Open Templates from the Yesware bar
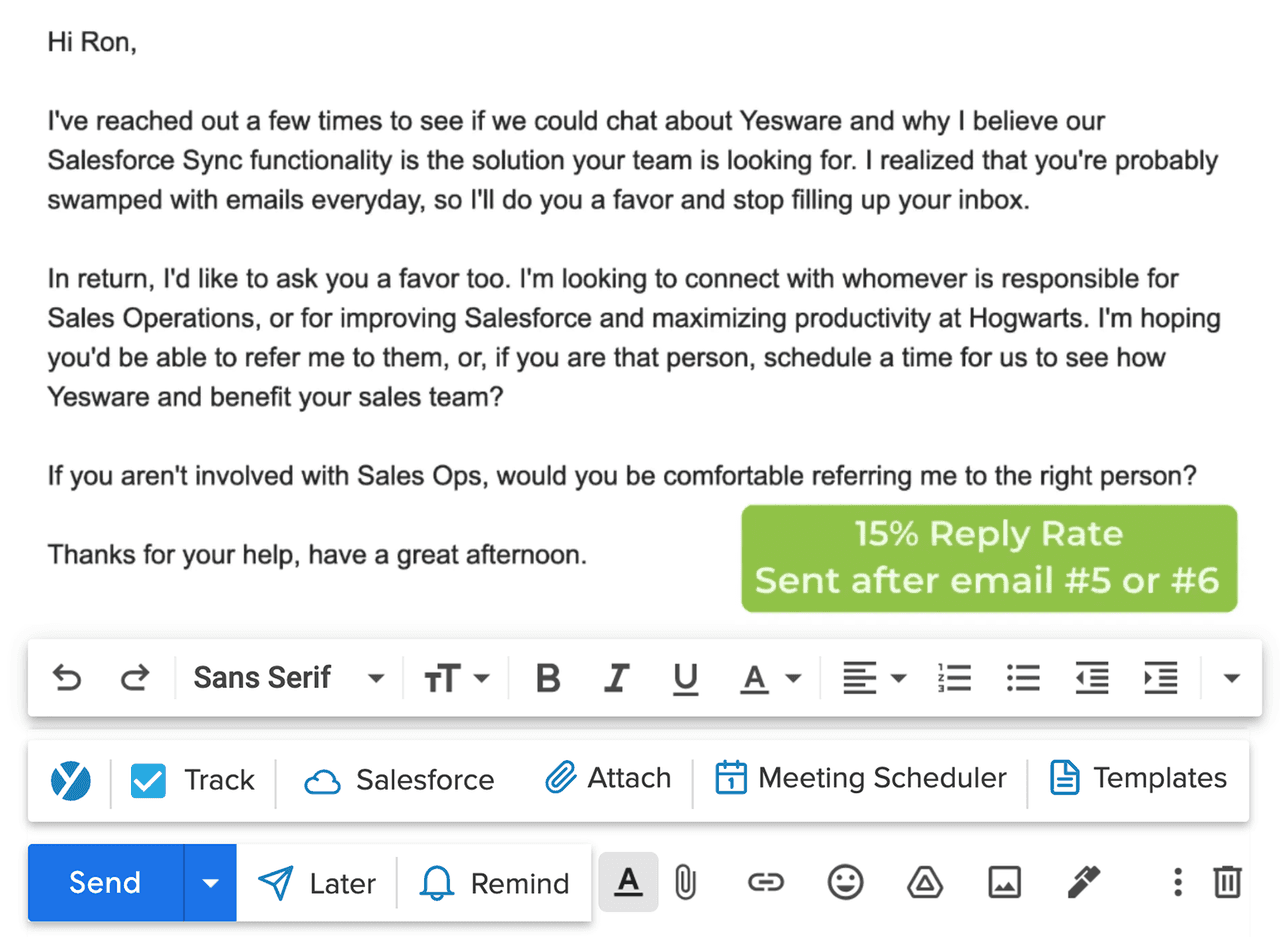The height and width of the screenshot is (937, 1280). (1137, 778)
